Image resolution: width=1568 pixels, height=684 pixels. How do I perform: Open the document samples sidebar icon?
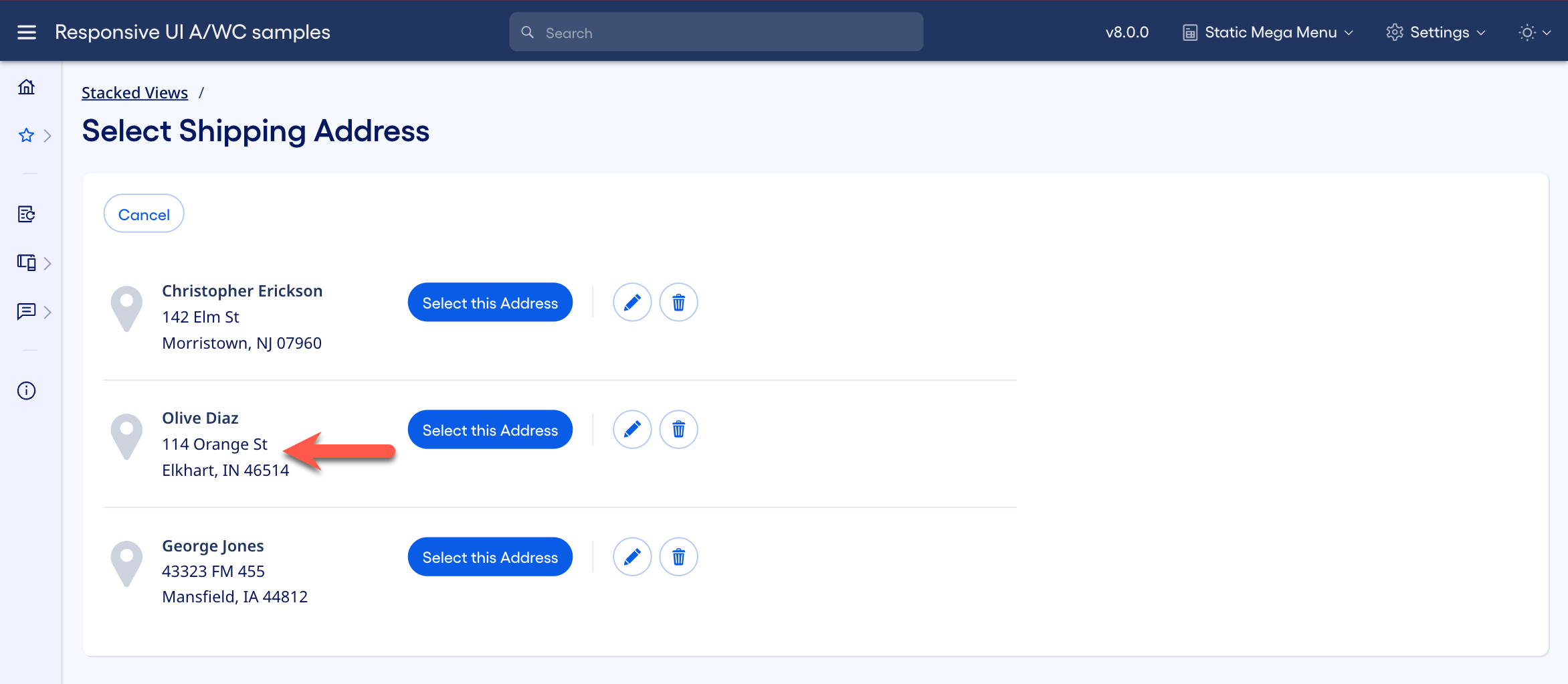coord(26,214)
